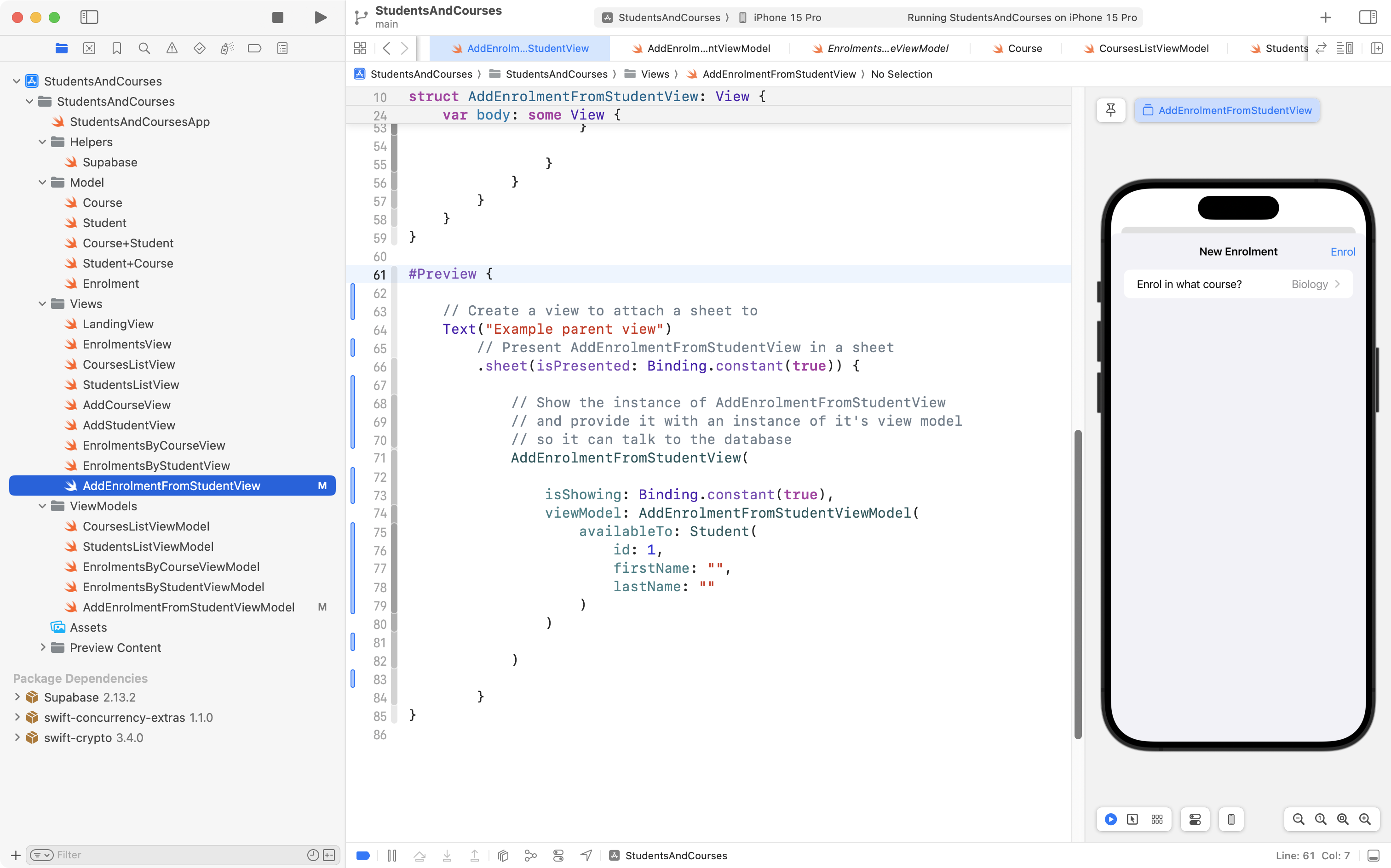
Task: Toggle the inspector panel on the right
Action: click(1368, 17)
